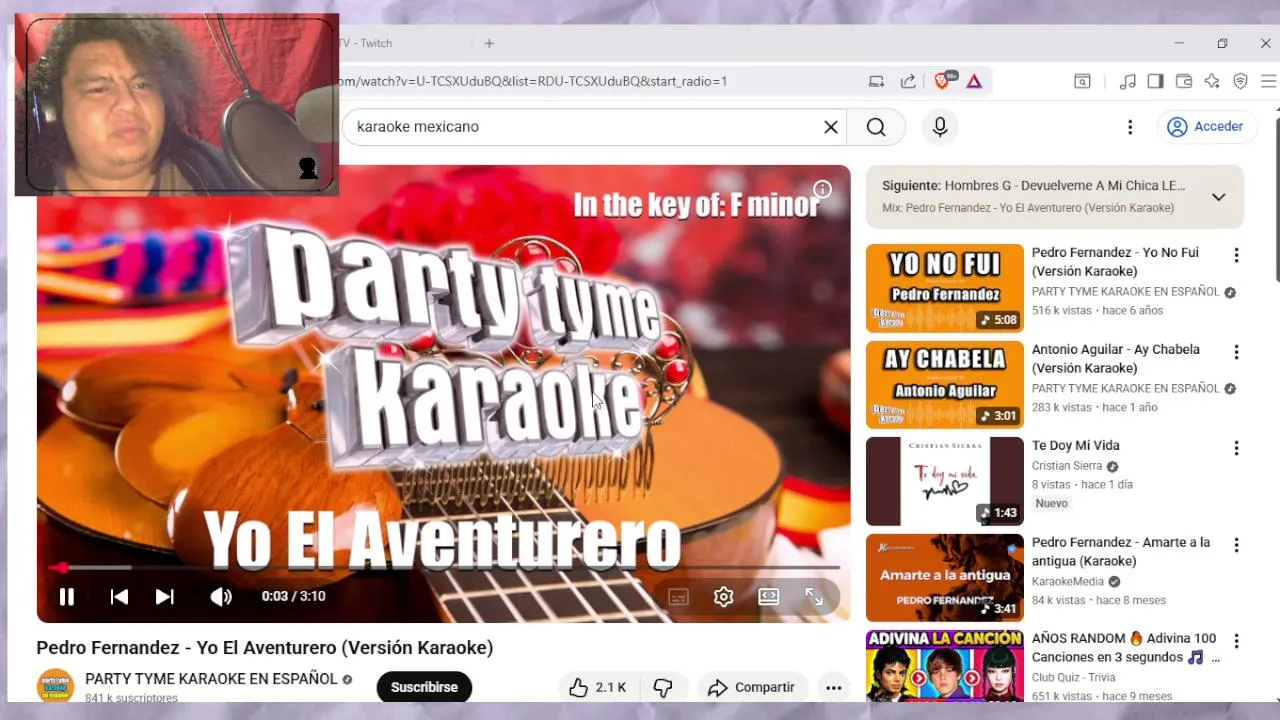Clear the YouTube search box text
Screen dimensions: 1280x720
pos(830,127)
